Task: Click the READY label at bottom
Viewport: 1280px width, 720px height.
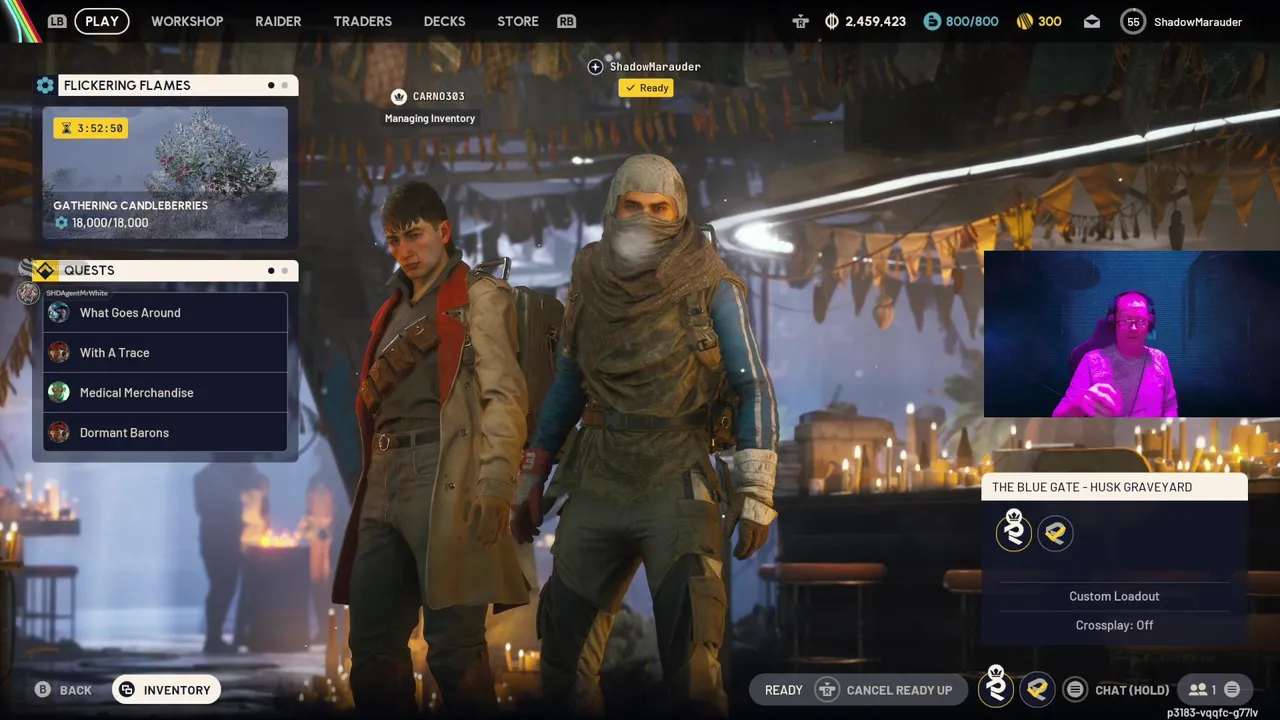Action: pyautogui.click(x=783, y=690)
